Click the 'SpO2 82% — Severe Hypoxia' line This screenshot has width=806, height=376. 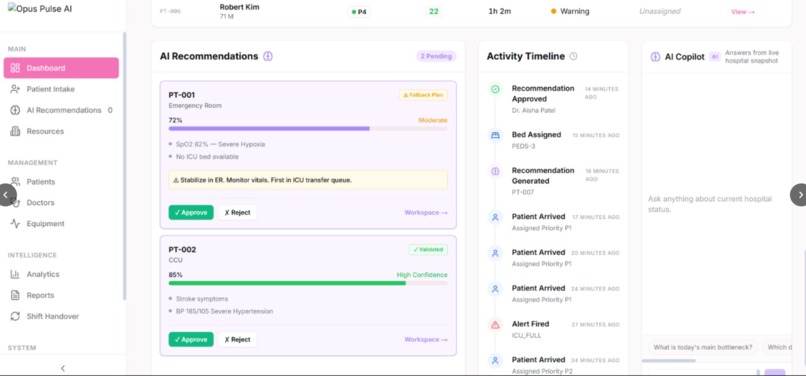pos(221,145)
